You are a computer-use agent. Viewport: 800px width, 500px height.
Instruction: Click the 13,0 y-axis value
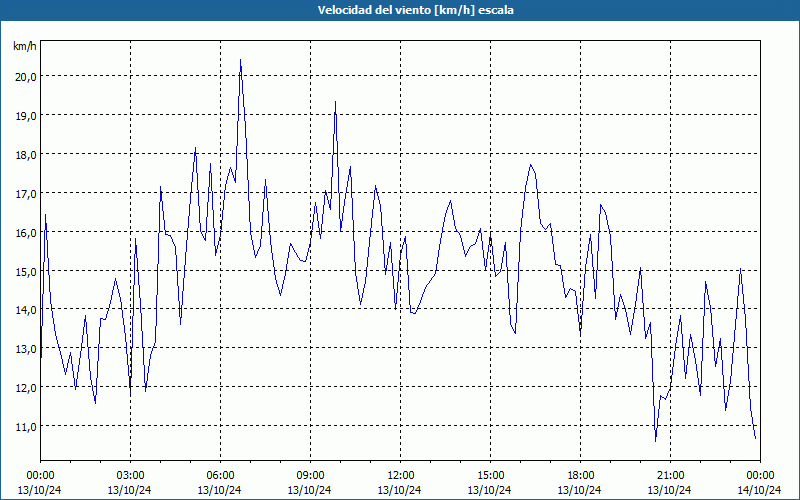pos(26,348)
